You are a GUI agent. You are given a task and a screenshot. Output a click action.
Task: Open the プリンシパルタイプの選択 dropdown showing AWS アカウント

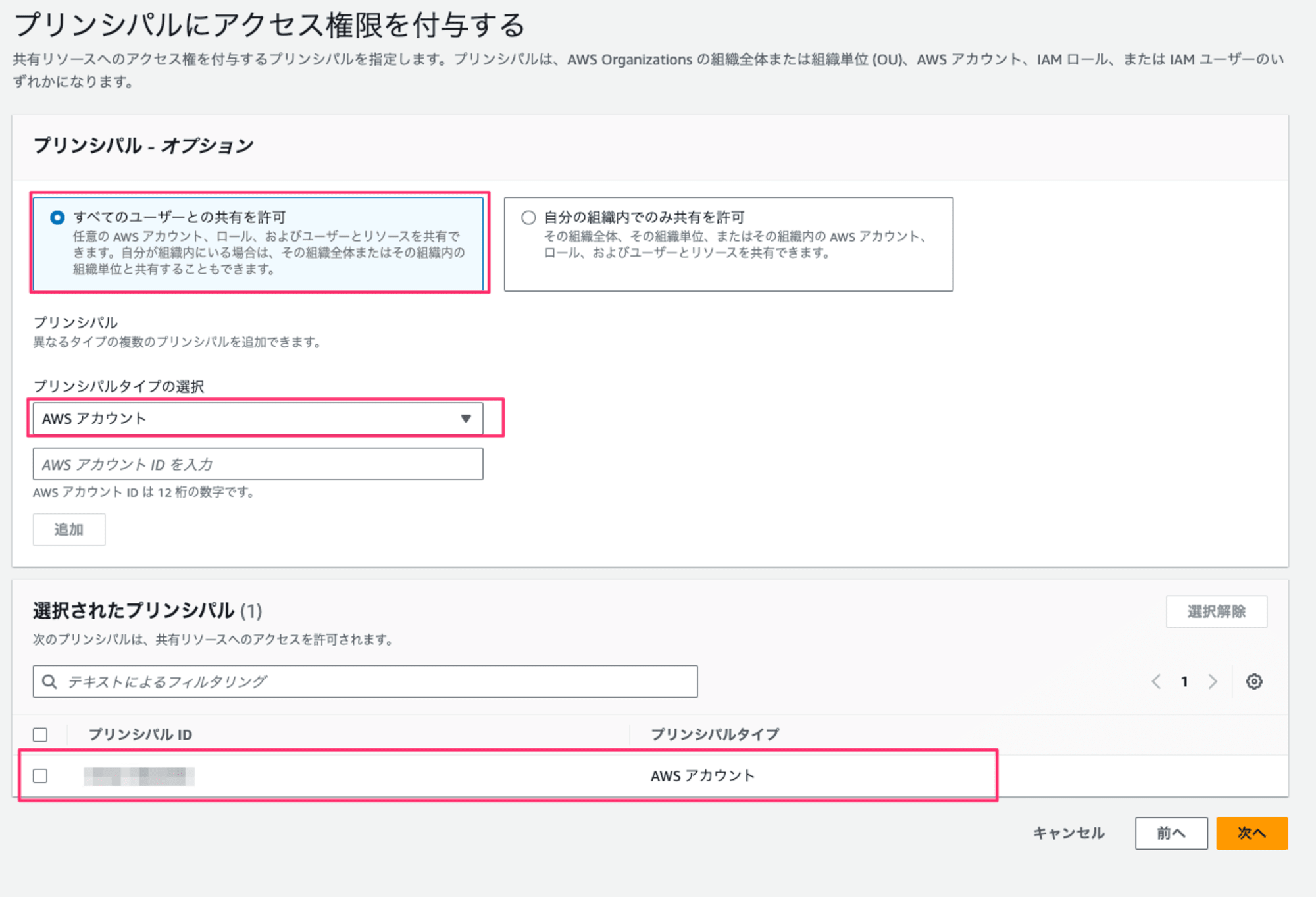(258, 419)
